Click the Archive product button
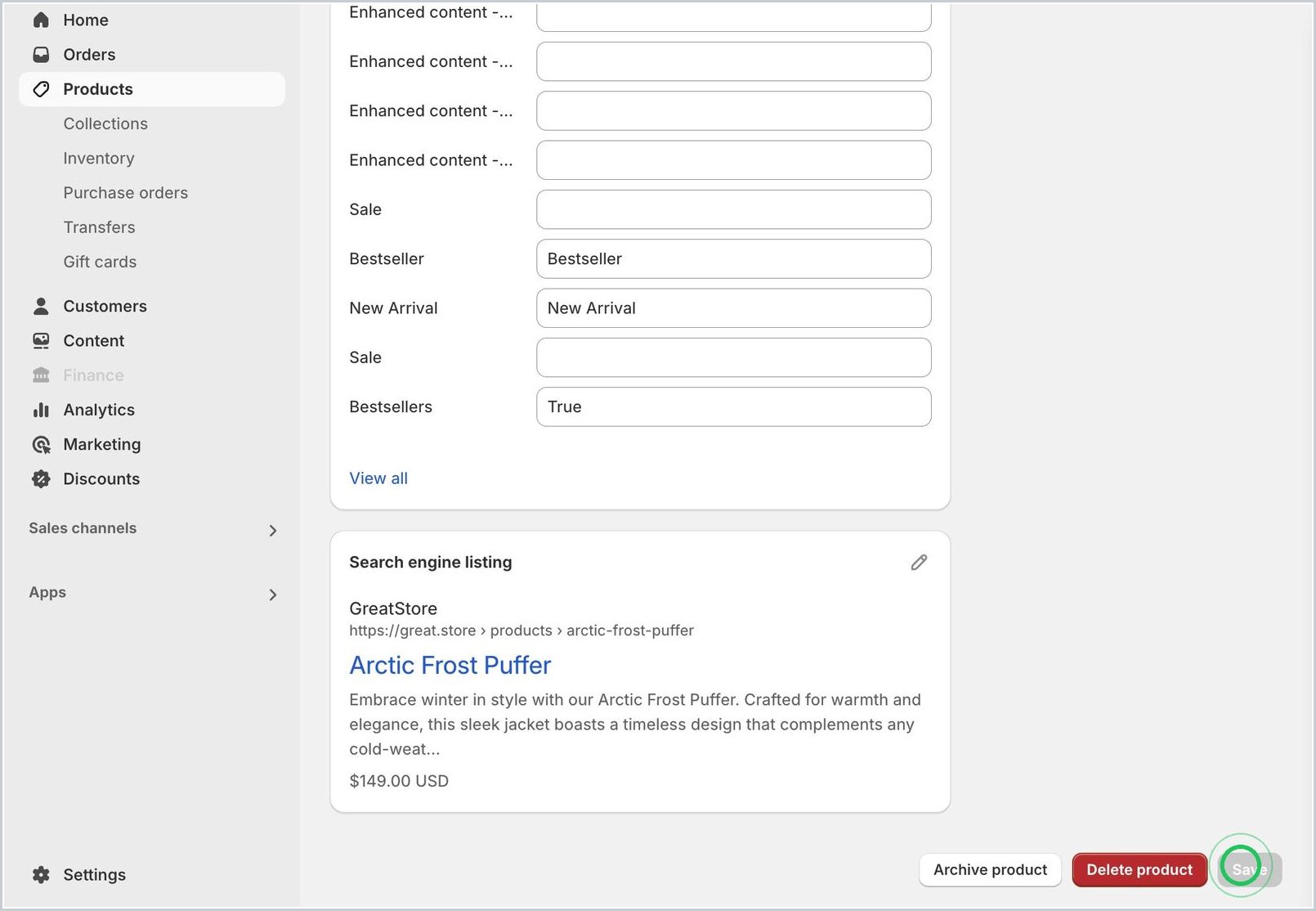The width and height of the screenshot is (1316, 911). (x=990, y=870)
